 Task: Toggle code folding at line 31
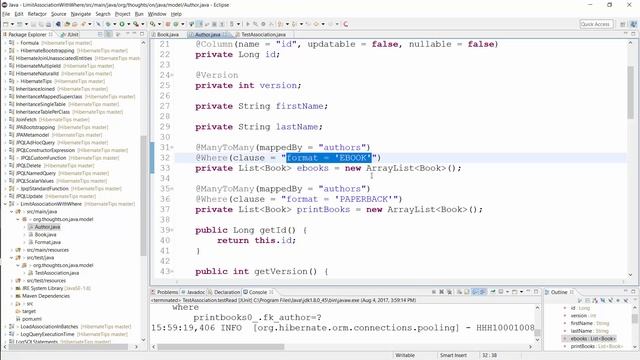[172, 147]
